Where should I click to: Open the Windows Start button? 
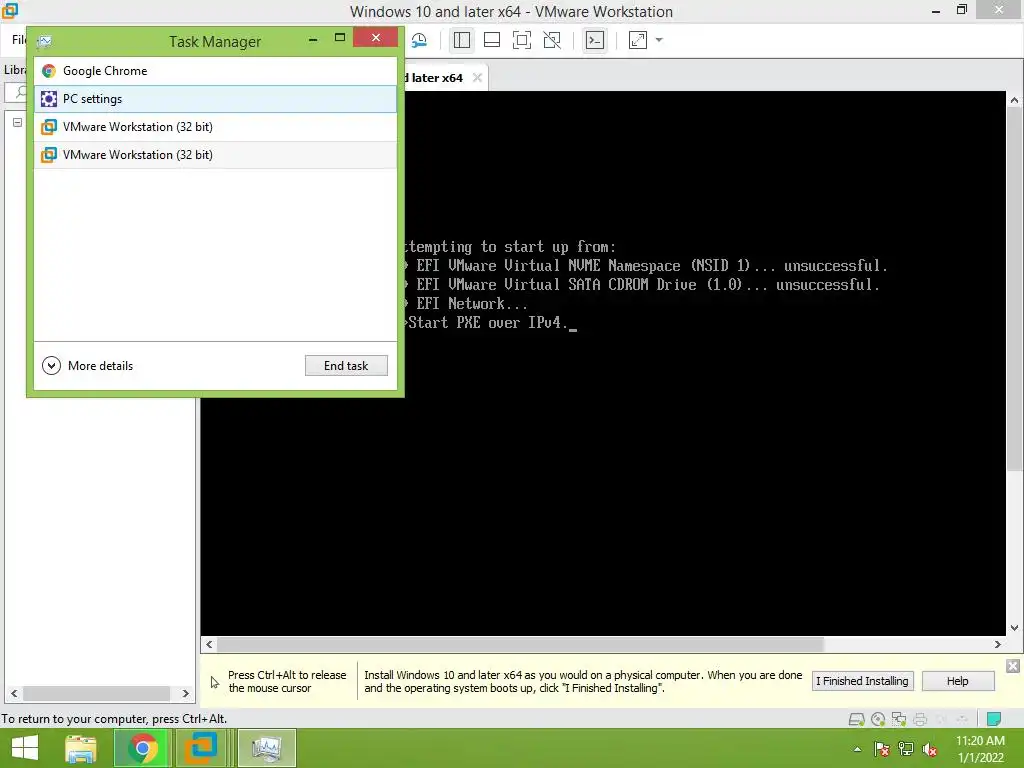(x=25, y=748)
